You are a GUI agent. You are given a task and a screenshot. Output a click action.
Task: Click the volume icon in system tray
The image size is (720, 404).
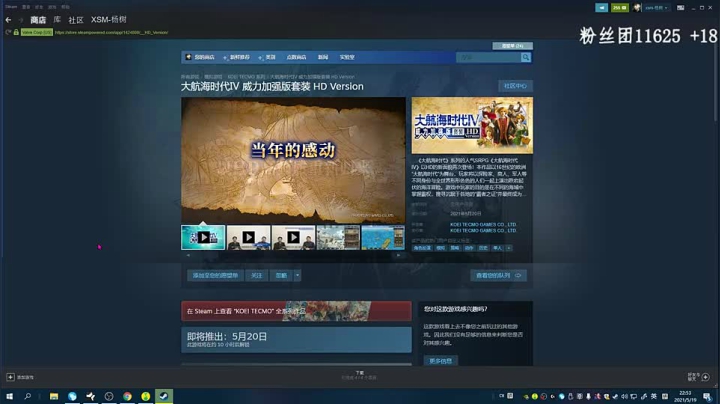pyautogui.click(x=624, y=396)
